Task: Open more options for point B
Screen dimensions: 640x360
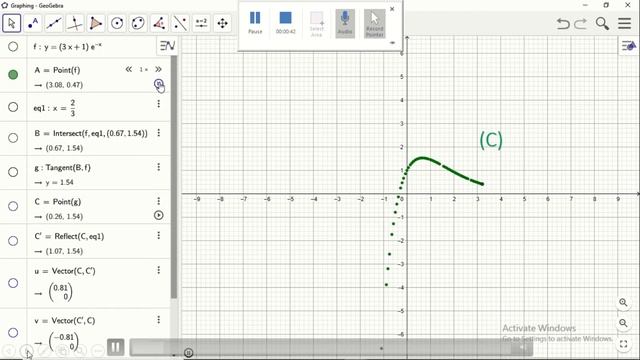Action: click(158, 133)
